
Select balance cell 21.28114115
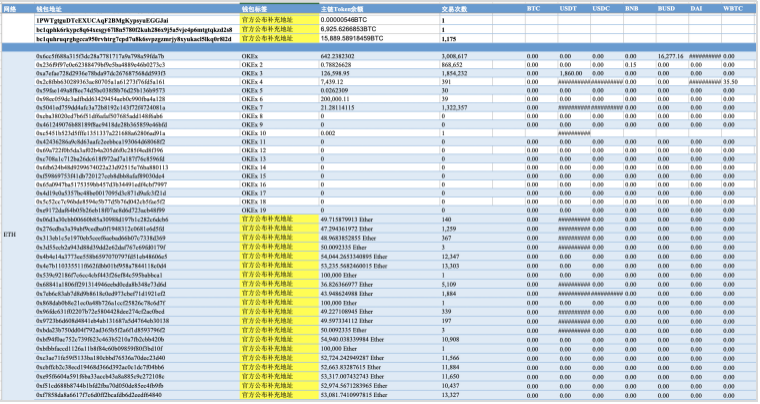337,108
